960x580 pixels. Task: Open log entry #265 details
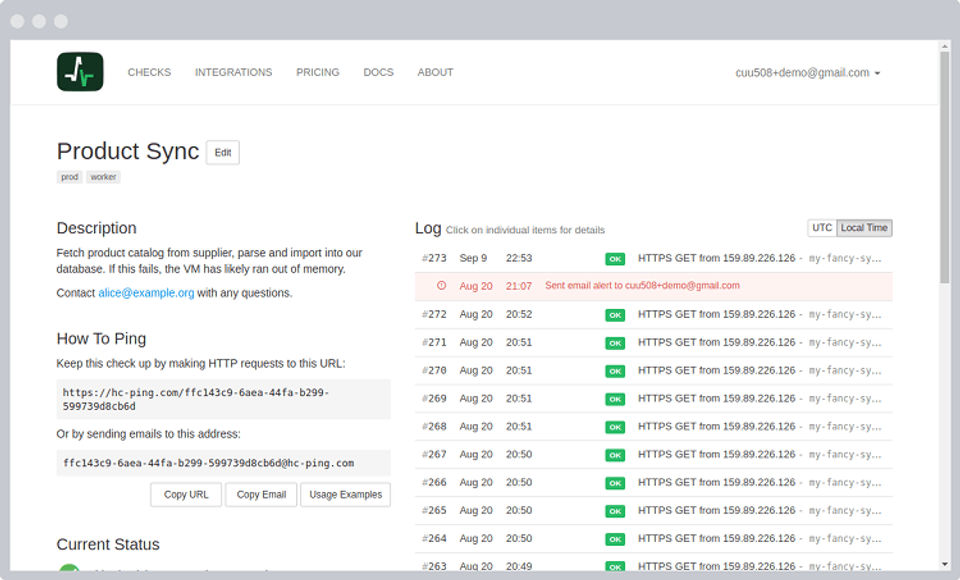653,511
